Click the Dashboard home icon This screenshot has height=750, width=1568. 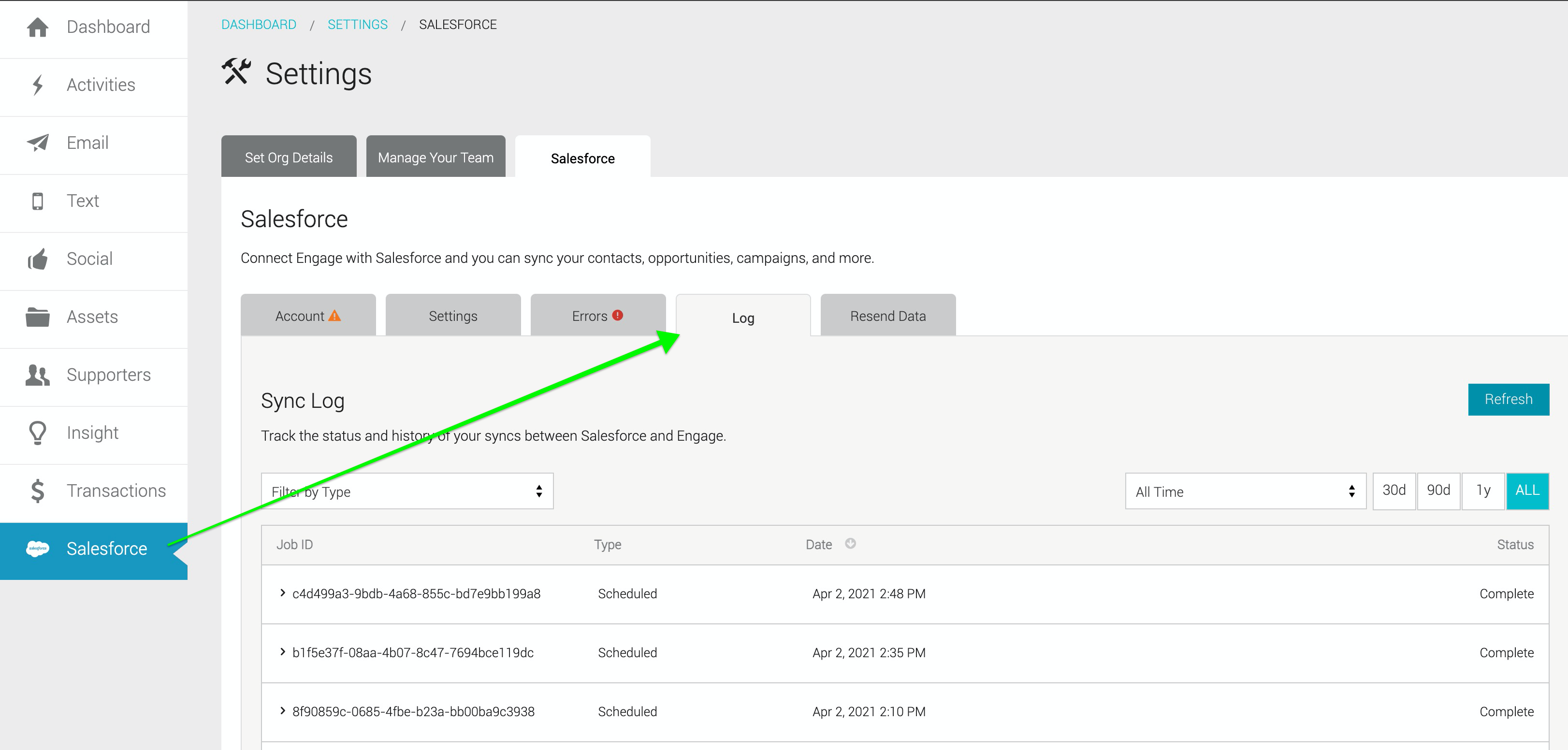(x=38, y=27)
